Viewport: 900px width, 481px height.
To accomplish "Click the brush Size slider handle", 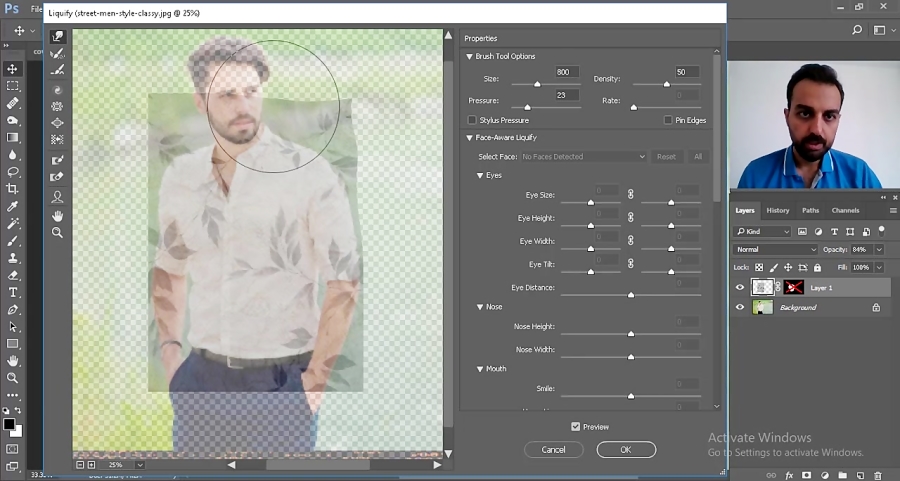I will 537,84.
